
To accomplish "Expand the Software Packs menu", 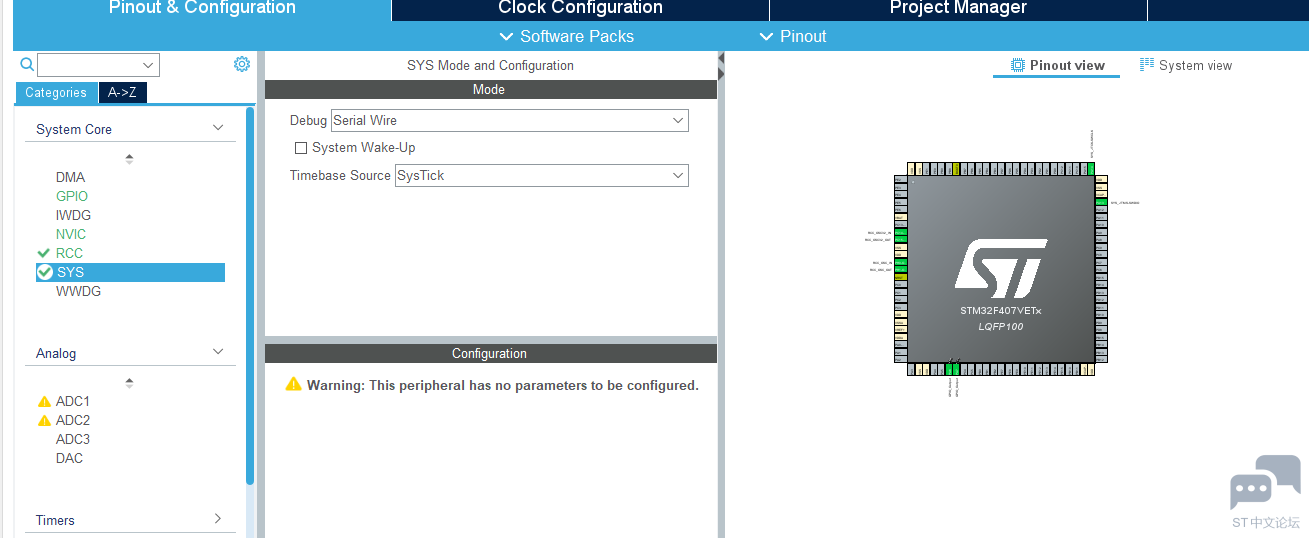I will point(566,36).
